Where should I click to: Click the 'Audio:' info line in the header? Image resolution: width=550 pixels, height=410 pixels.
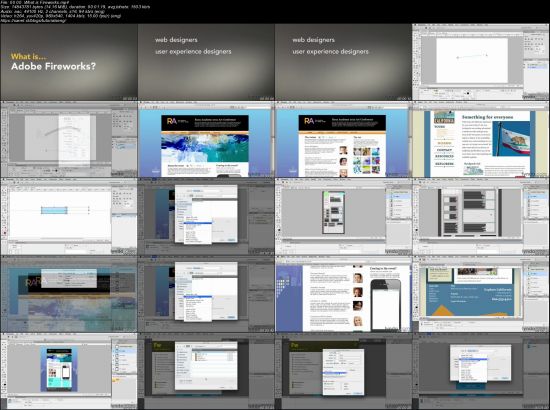point(53,11)
